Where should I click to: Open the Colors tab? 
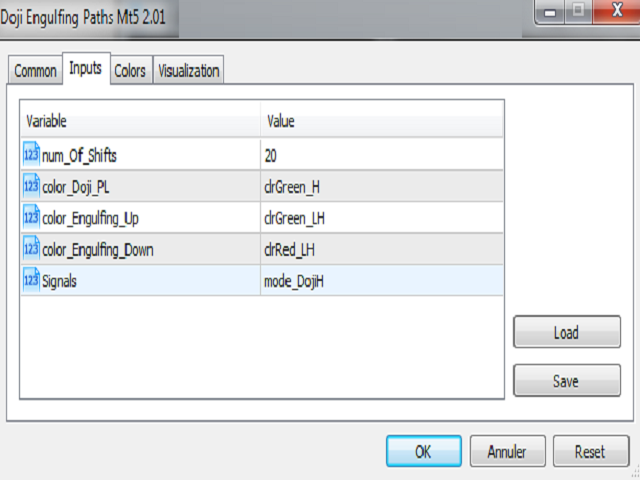[x=130, y=70]
